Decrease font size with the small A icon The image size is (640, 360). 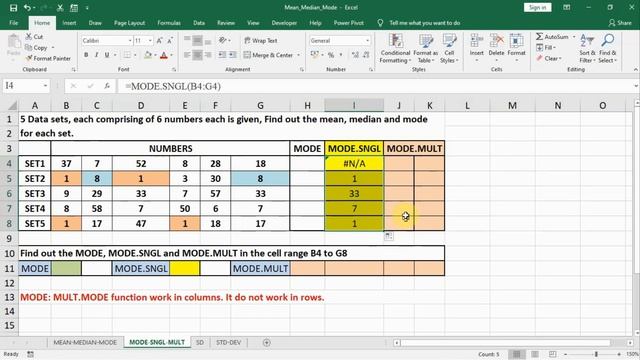(170, 40)
